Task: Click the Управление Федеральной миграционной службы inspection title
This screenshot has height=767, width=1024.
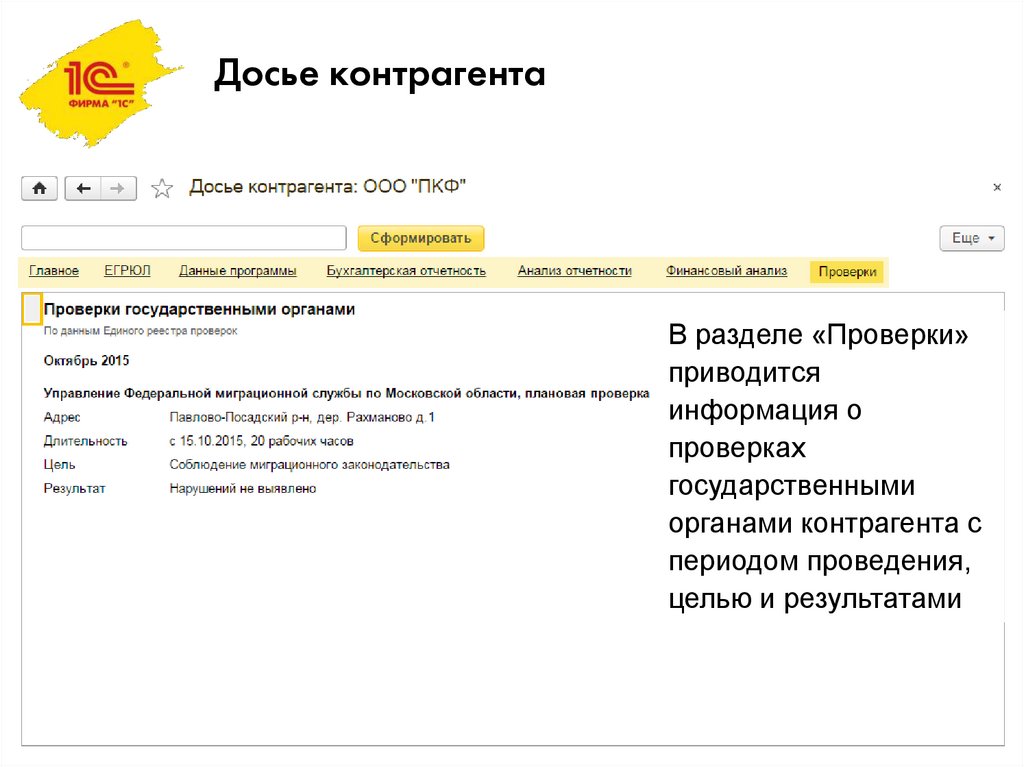Action: 346,393
